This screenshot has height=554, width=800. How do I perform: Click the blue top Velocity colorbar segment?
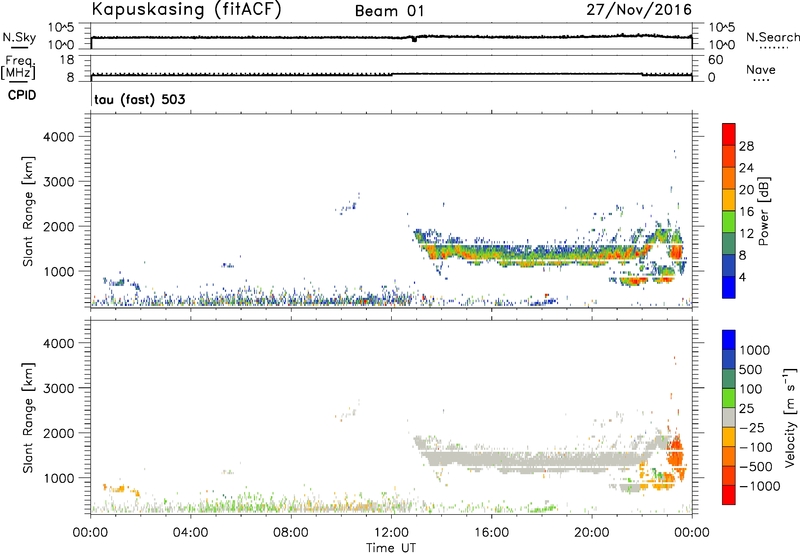click(x=729, y=340)
